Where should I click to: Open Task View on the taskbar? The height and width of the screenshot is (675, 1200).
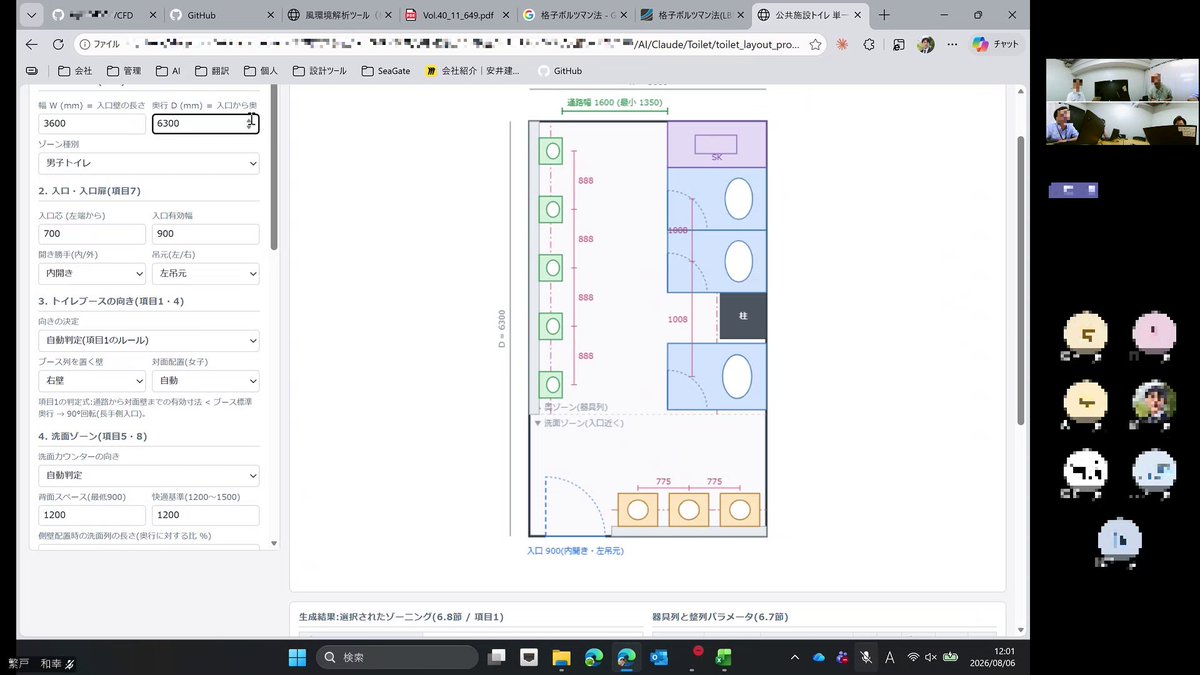(497, 657)
